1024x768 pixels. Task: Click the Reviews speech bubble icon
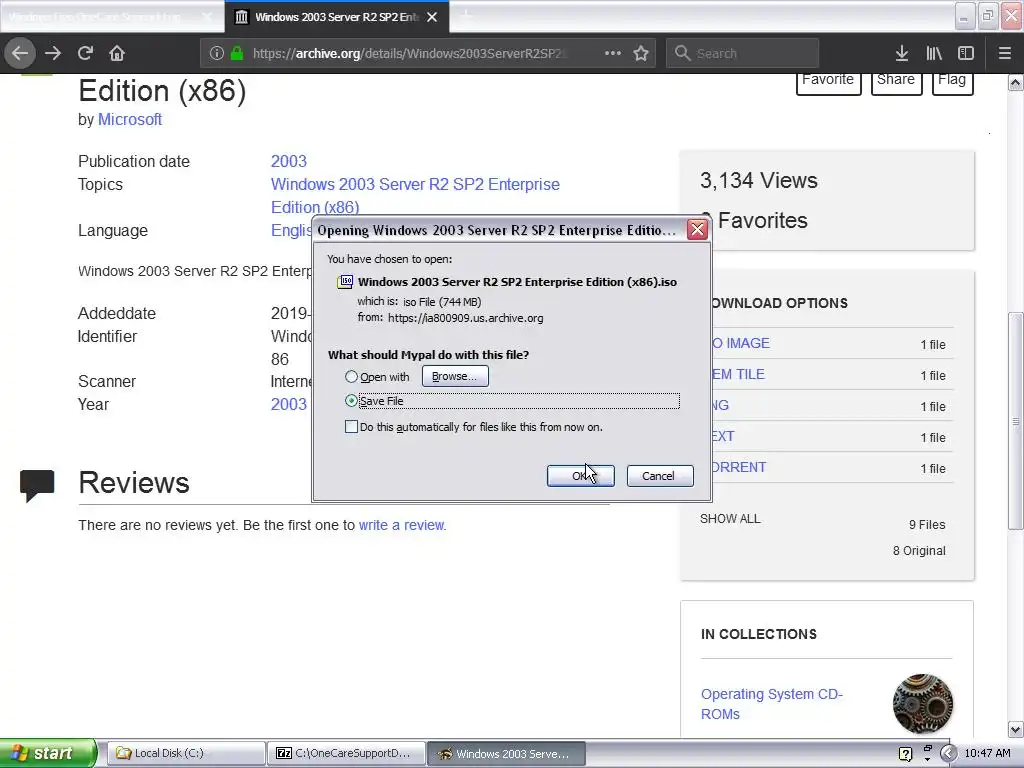37,485
